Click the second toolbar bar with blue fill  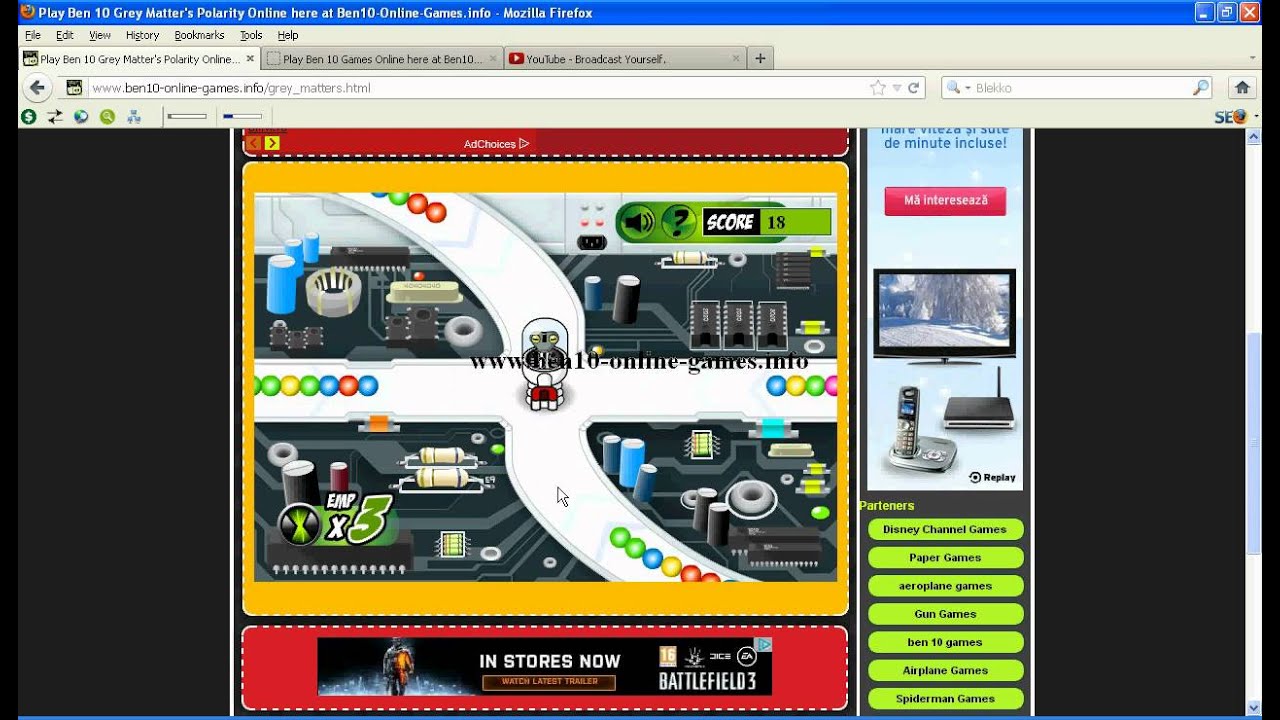click(x=242, y=117)
